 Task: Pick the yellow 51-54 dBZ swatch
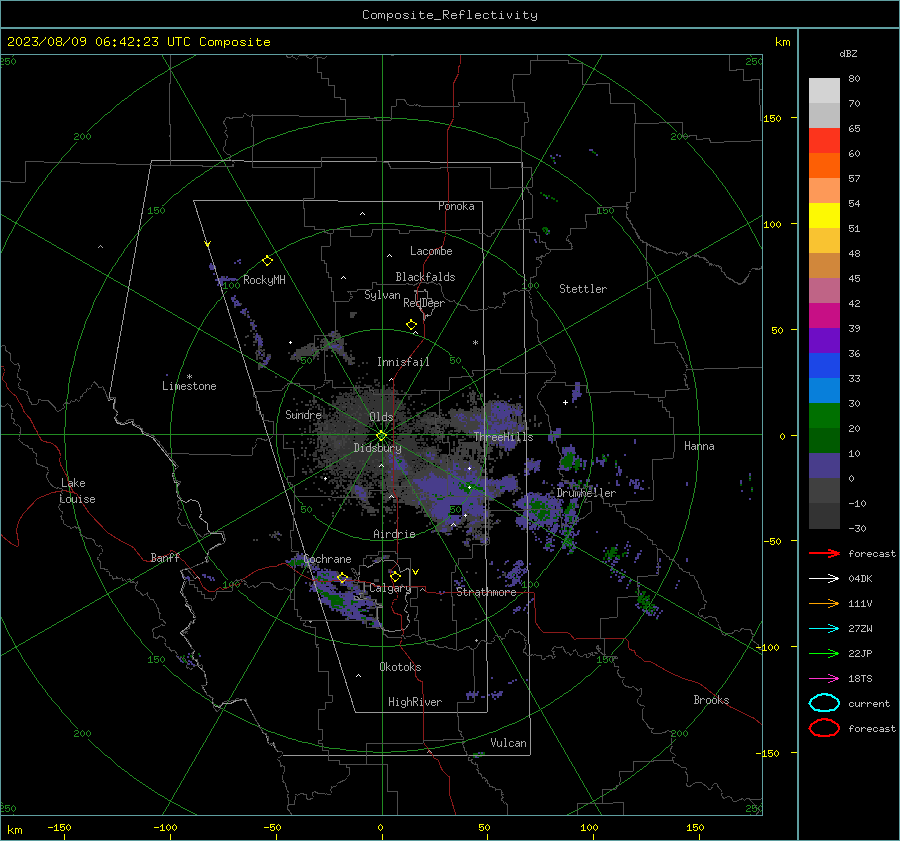point(824,216)
